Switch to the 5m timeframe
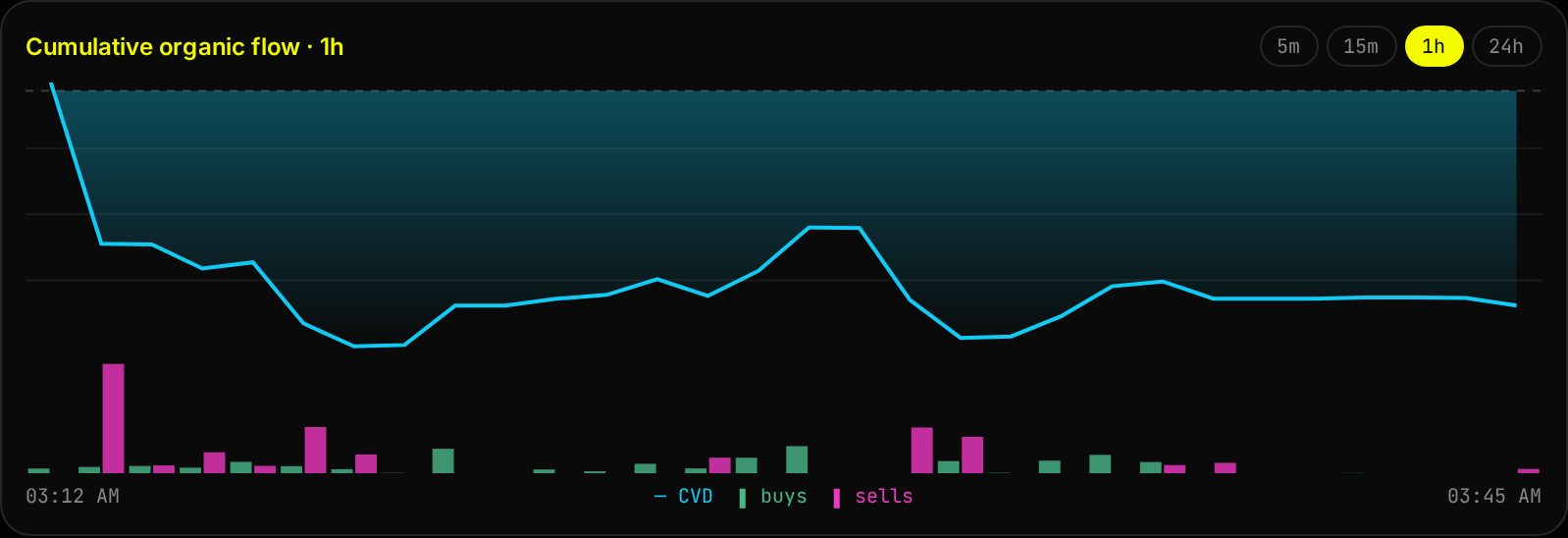 click(1288, 46)
